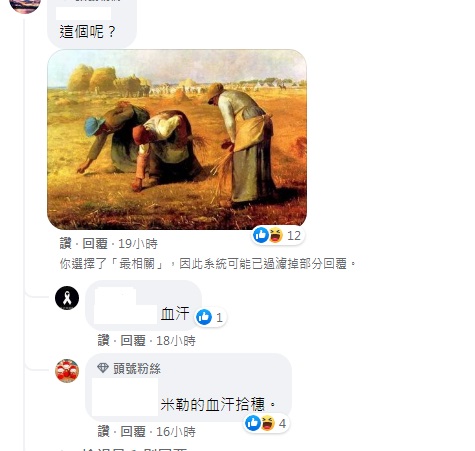Like the painting comment posted 19小時 ago
The width and height of the screenshot is (475, 451).
(x=66, y=244)
